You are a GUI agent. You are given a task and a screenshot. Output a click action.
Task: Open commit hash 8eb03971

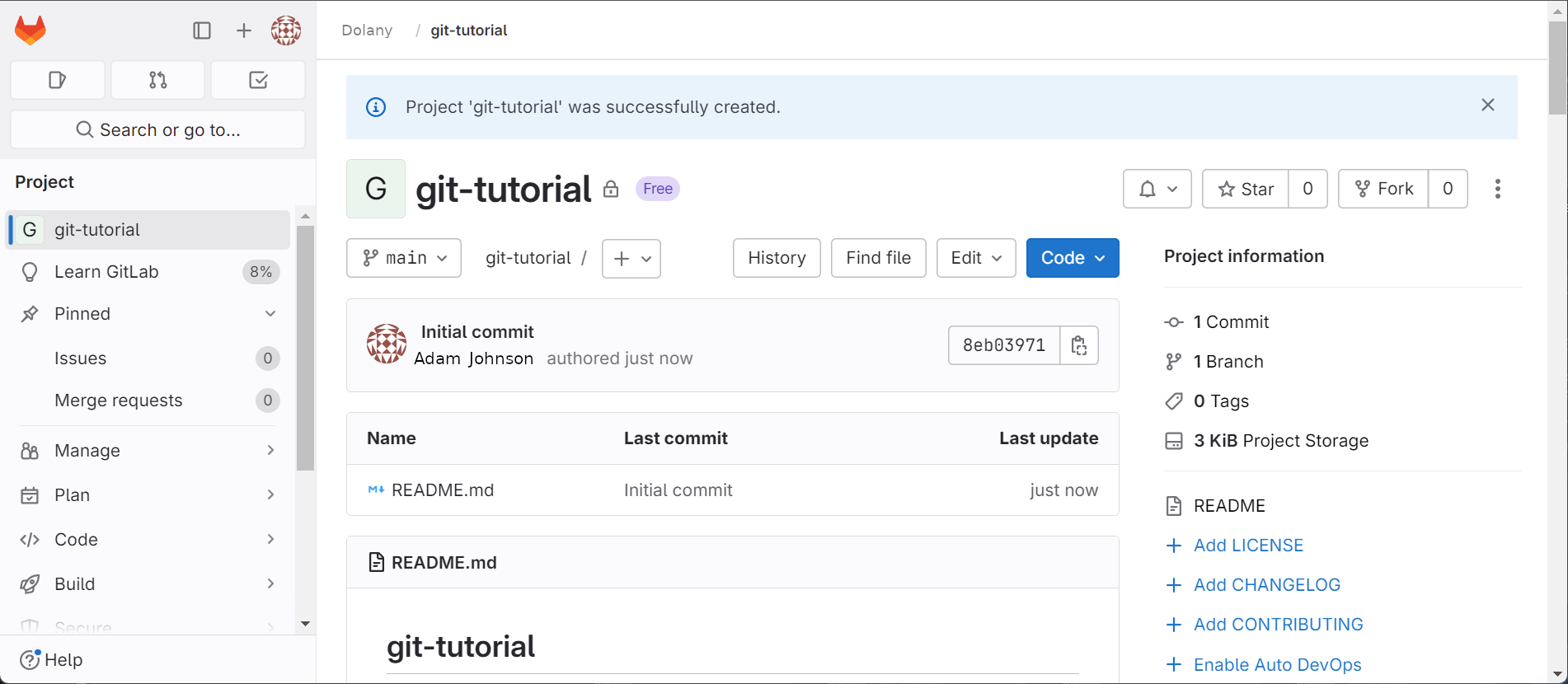[1004, 345]
